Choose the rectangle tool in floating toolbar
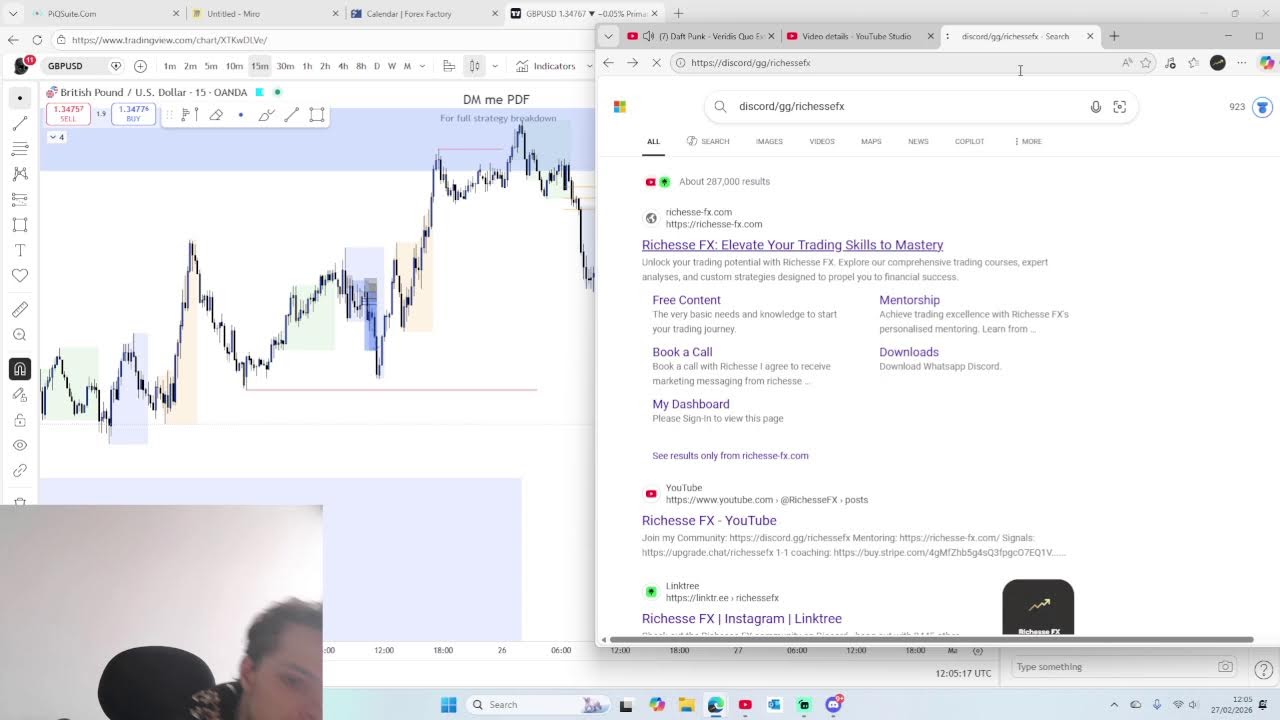Screen dimensions: 1280x720 point(317,115)
